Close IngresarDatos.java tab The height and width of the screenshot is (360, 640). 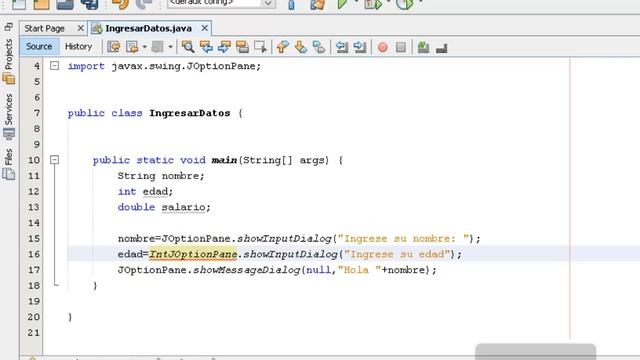pos(204,28)
